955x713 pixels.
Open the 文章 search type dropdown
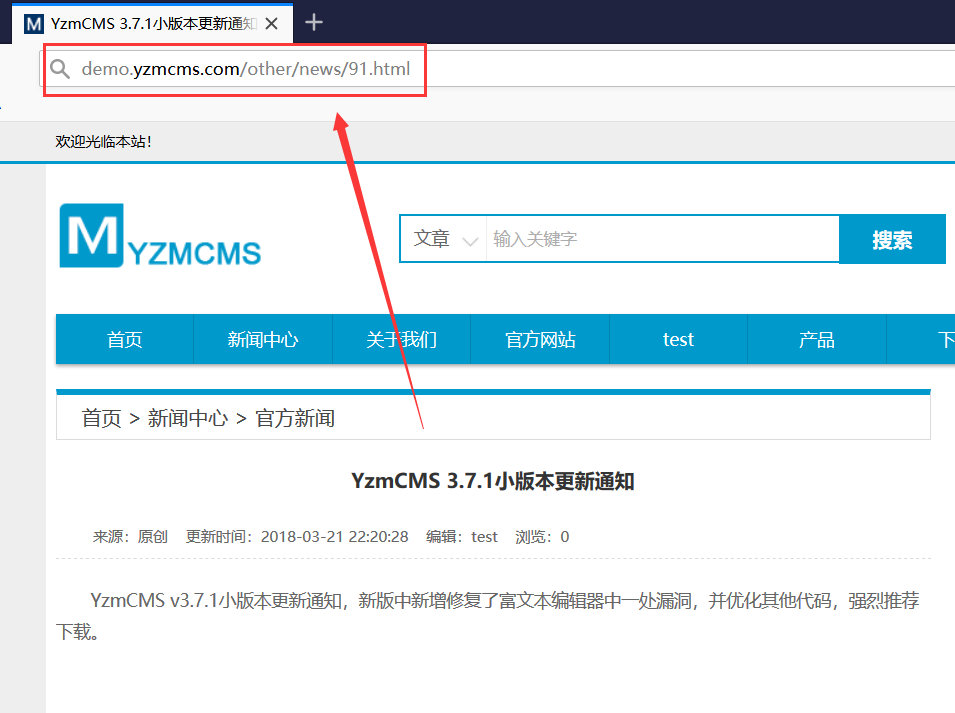(444, 239)
